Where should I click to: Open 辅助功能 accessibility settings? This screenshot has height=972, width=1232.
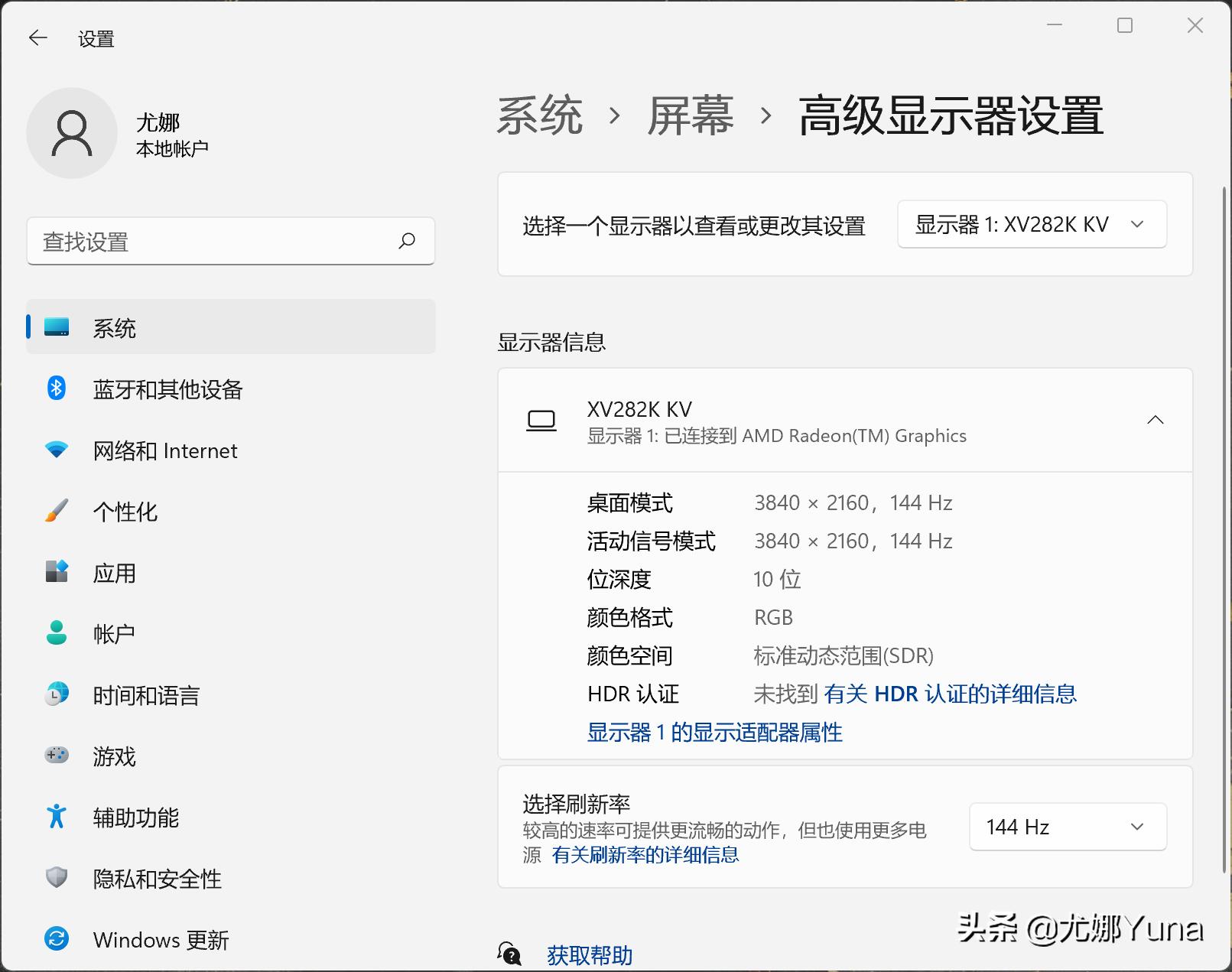tap(57, 817)
